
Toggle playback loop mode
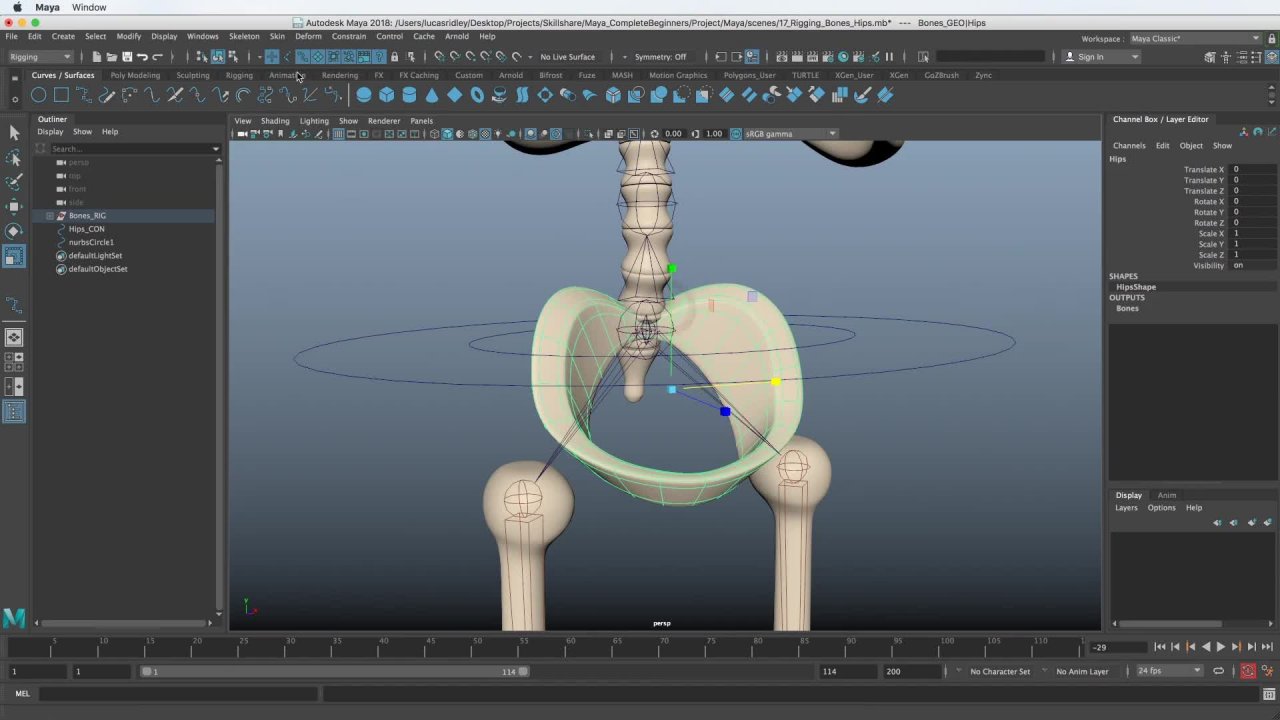(1218, 671)
